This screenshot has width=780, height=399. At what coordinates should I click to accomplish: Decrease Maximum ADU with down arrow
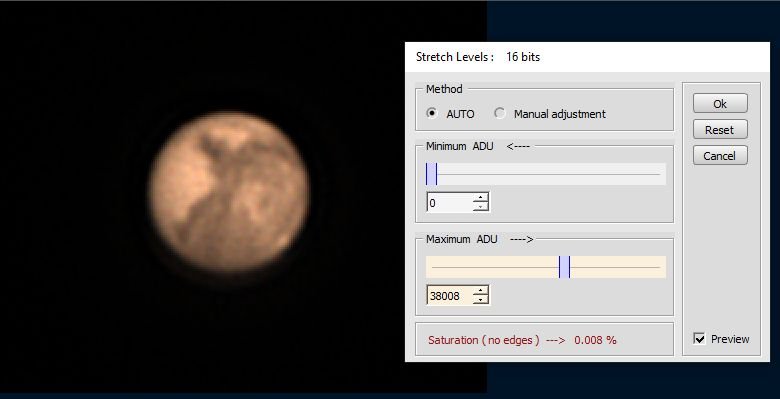481,299
